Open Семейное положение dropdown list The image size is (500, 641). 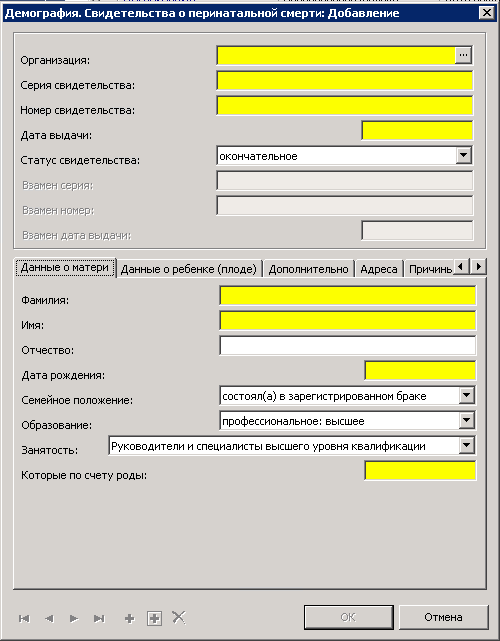click(466, 395)
